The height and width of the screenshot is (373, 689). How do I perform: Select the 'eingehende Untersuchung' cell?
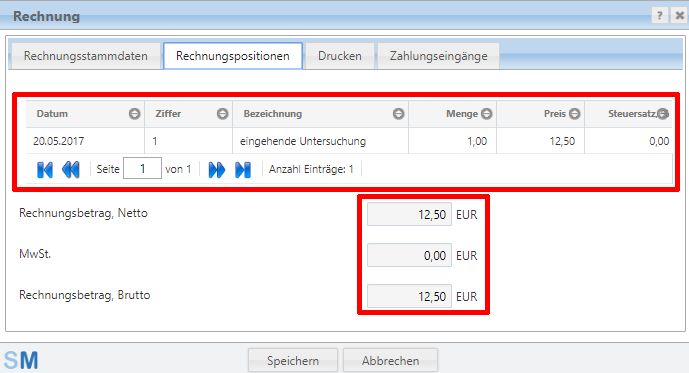tap(320, 141)
